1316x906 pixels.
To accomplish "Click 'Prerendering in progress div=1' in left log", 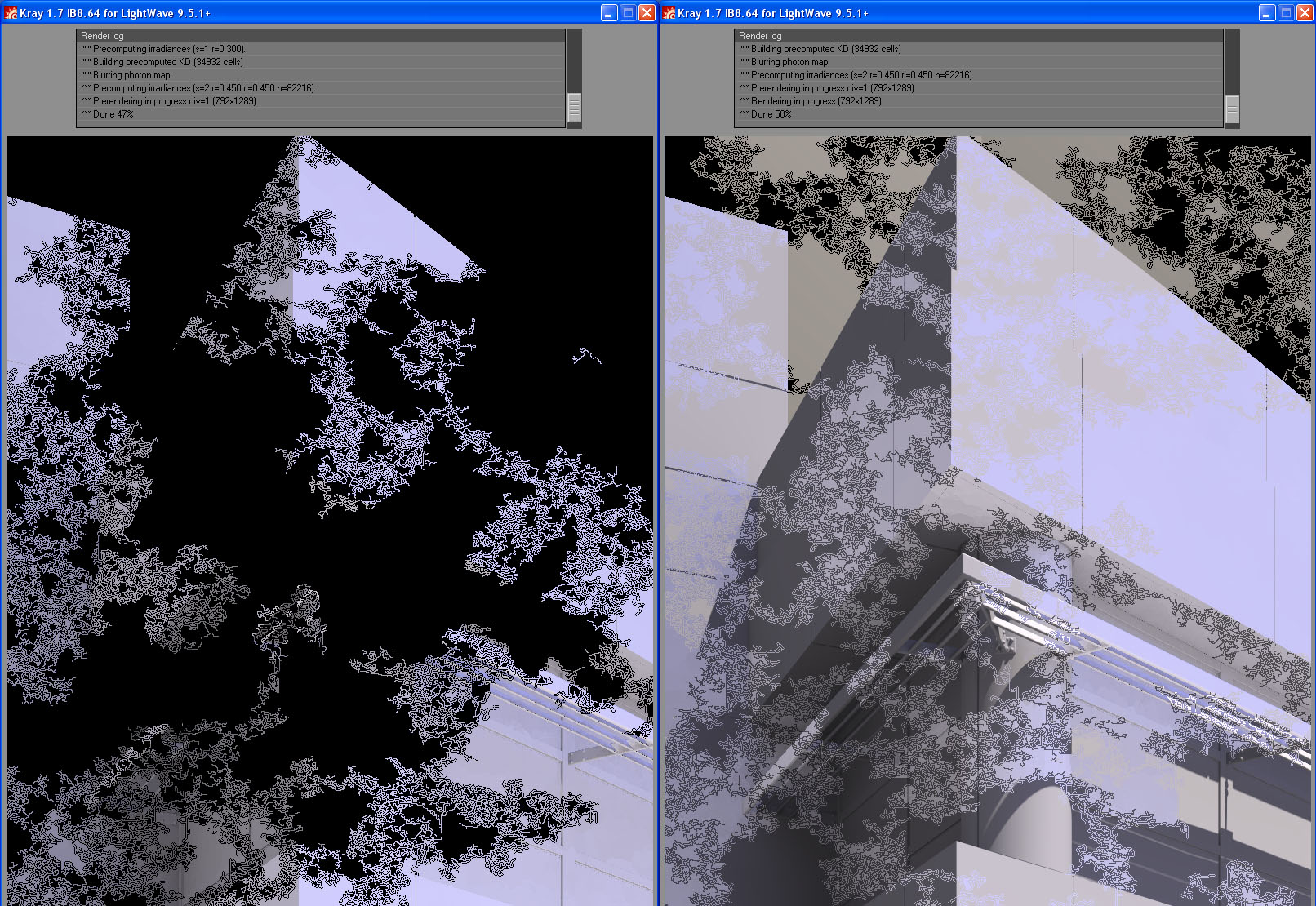I will [174, 101].
